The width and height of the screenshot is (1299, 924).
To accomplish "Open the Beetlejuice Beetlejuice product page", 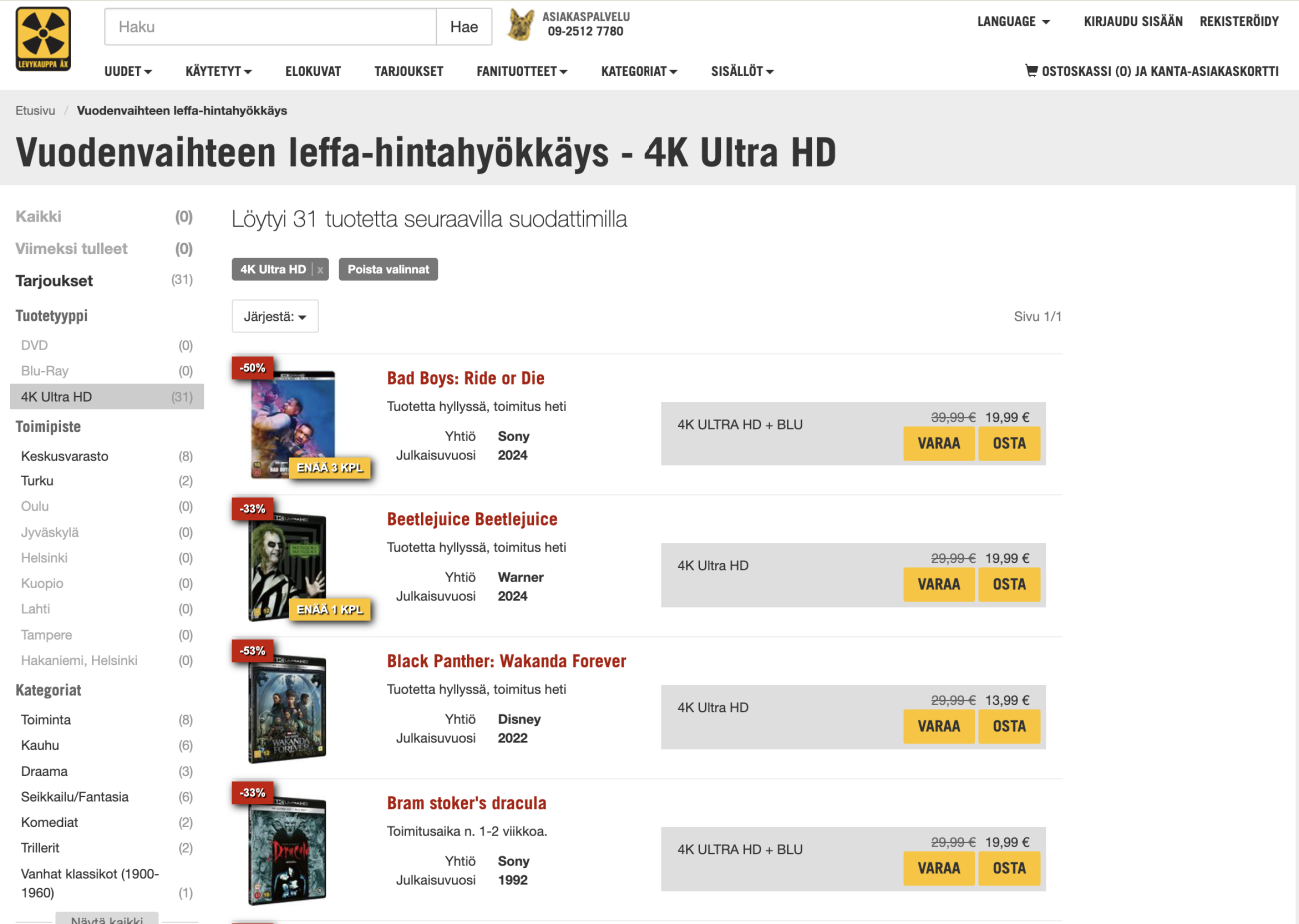I will pyautogui.click(x=472, y=519).
